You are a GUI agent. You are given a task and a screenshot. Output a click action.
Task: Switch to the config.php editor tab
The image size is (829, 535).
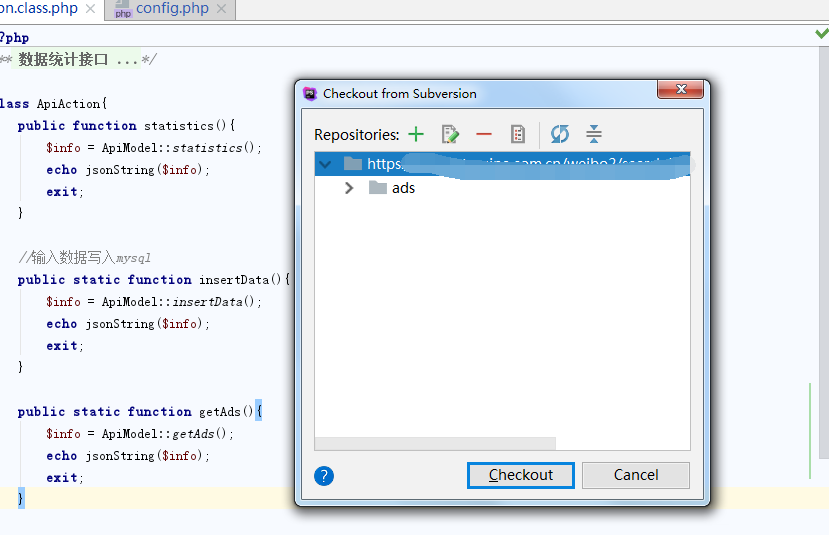[172, 9]
